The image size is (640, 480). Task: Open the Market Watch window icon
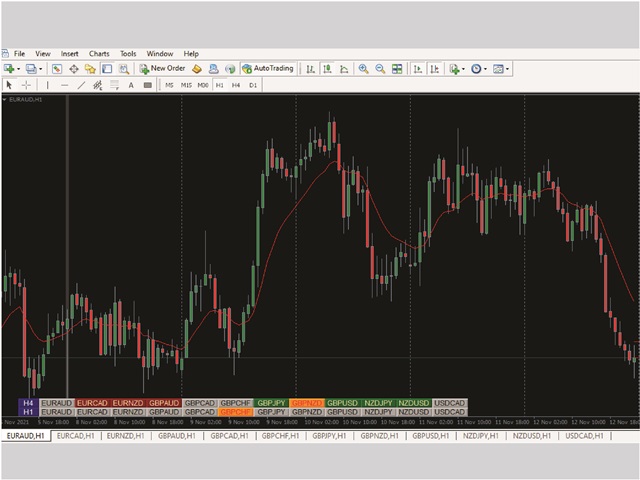click(x=58, y=69)
